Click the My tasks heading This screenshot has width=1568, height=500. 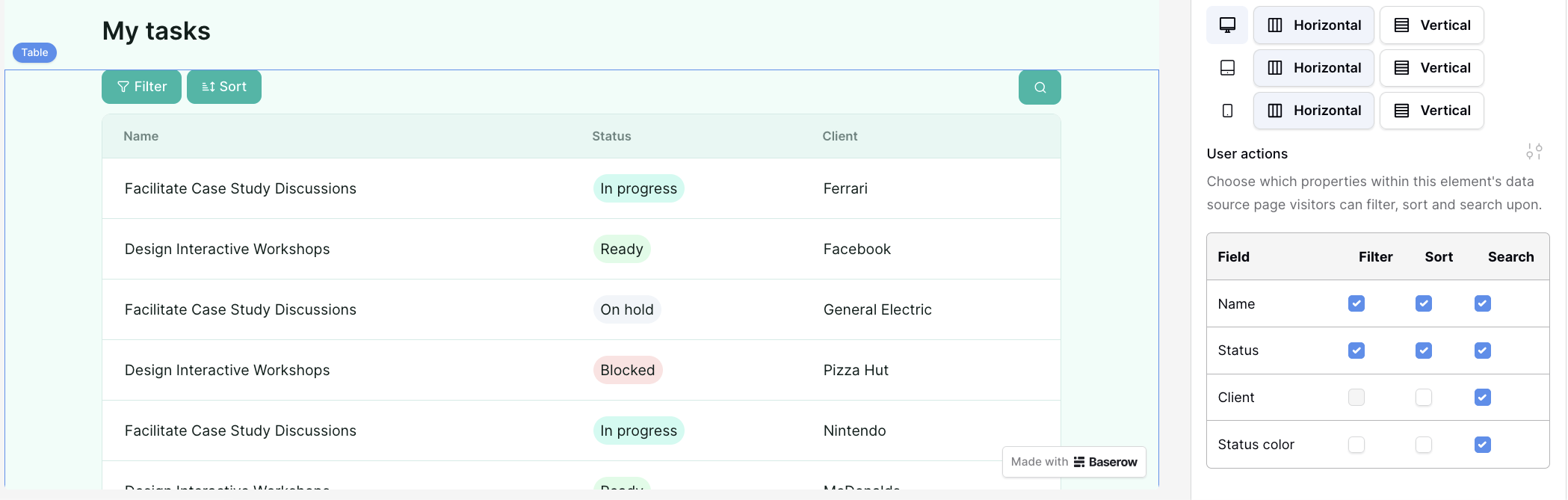coord(156,31)
